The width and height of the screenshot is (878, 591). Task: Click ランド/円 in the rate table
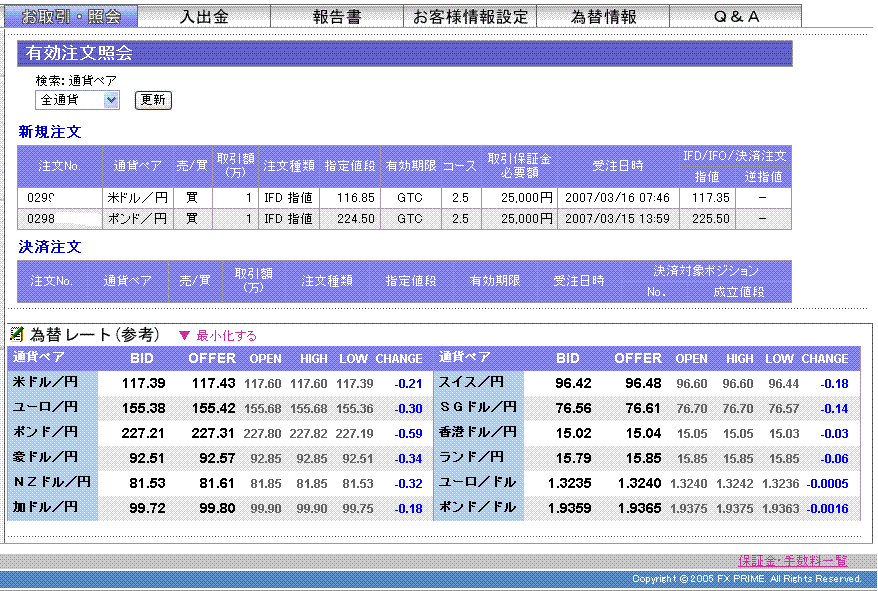tap(471, 457)
